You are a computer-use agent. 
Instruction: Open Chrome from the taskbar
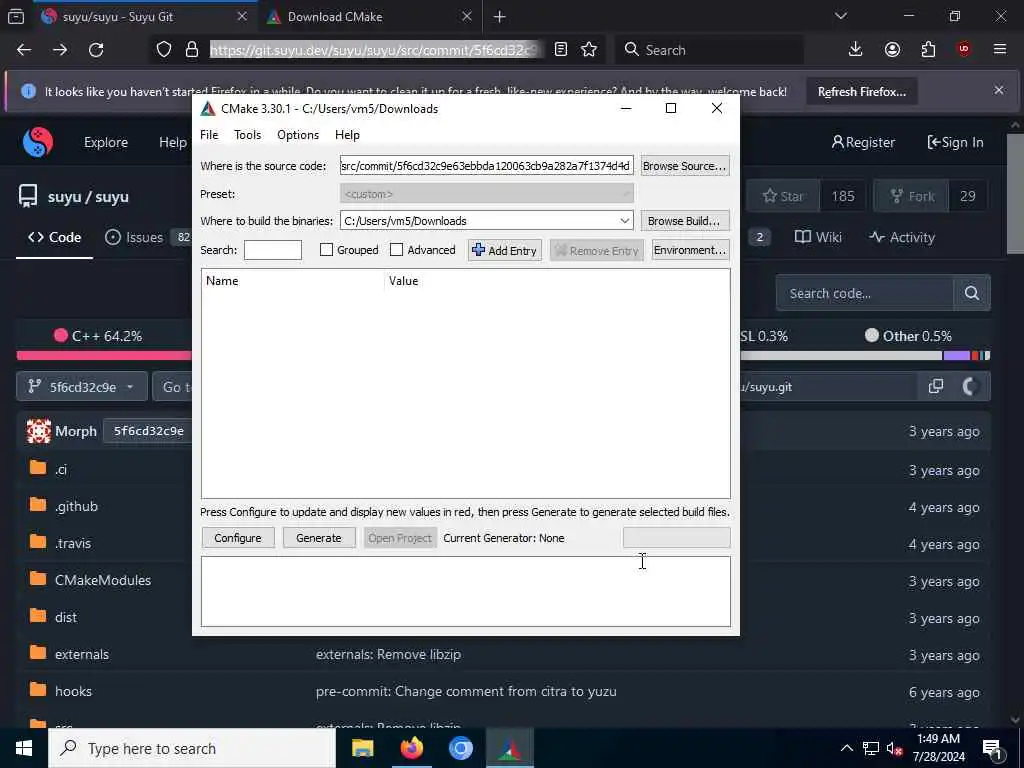pyautogui.click(x=460, y=748)
